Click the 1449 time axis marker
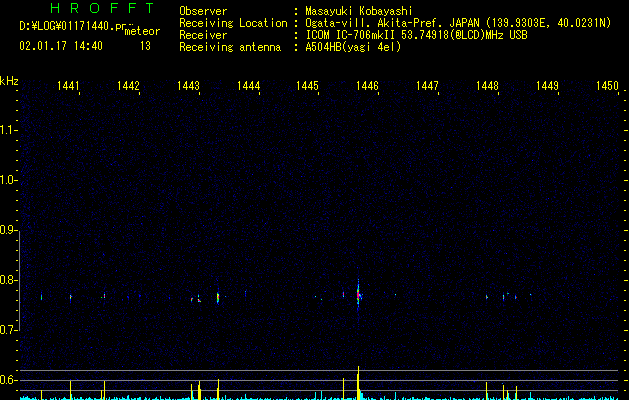The image size is (629, 400). pos(547,86)
